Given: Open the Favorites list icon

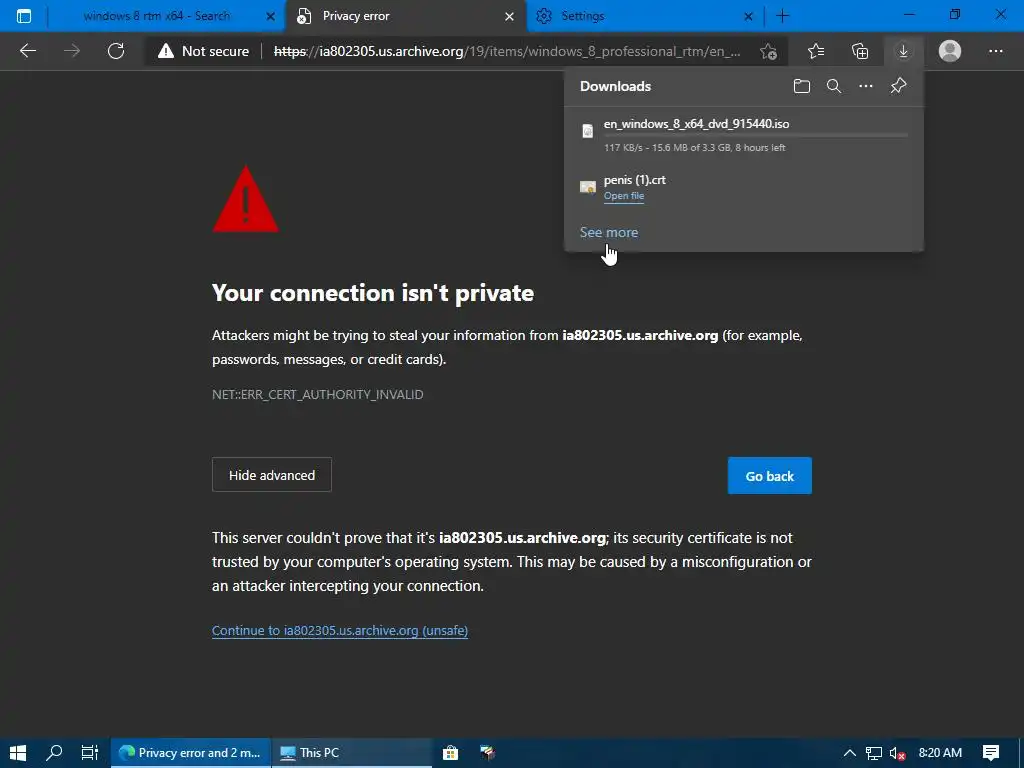Looking at the screenshot, I should (816, 51).
